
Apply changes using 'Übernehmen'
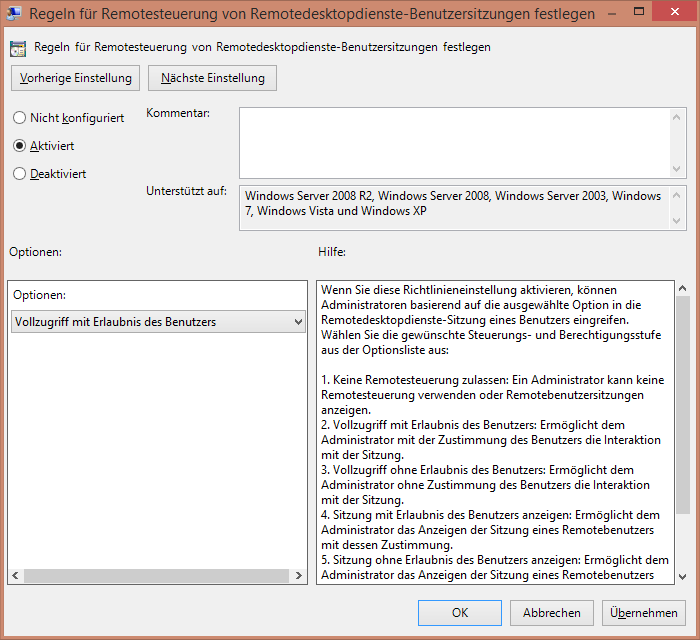(643, 613)
